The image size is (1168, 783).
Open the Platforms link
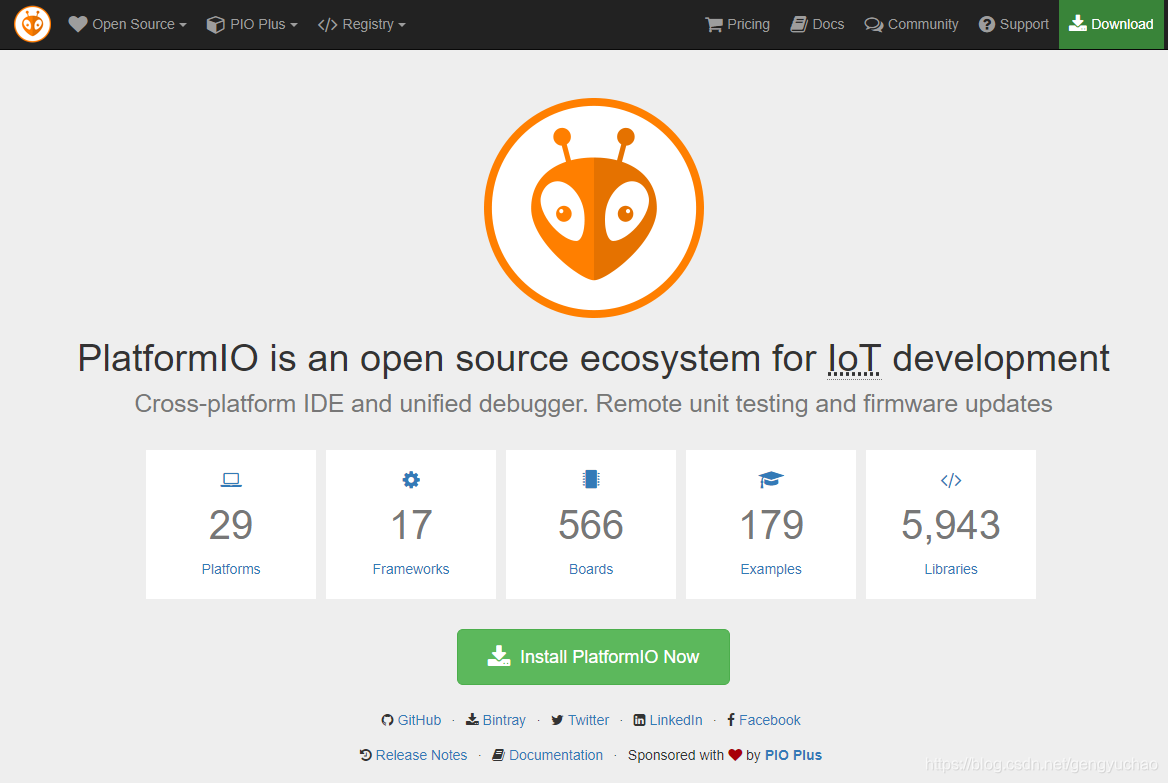pyautogui.click(x=231, y=569)
